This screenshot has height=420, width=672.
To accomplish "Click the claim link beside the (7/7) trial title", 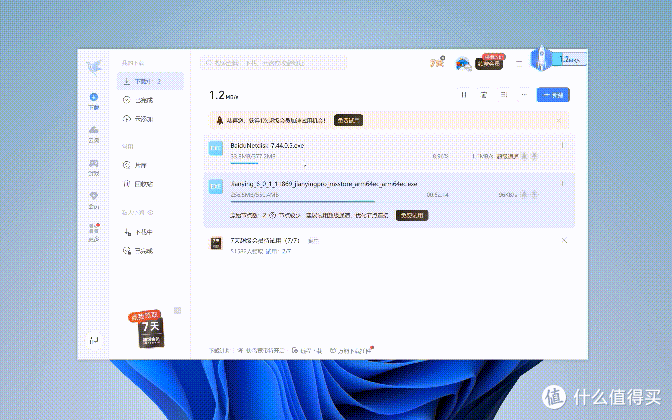I will click(313, 241).
